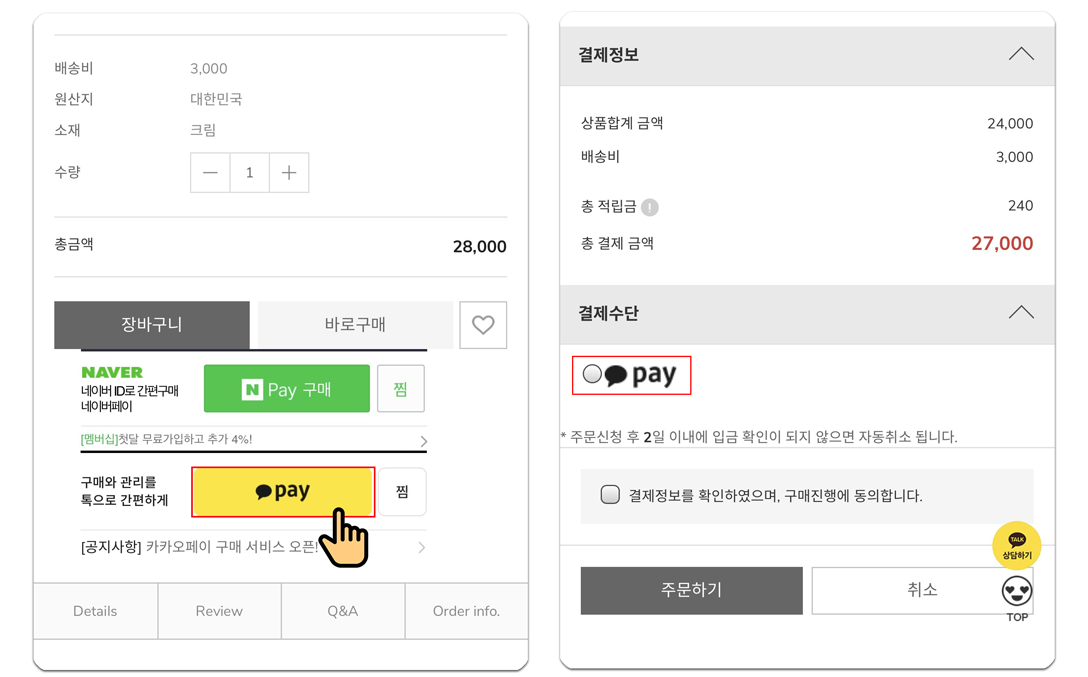The width and height of the screenshot is (1088, 677).
Task: Click the quantity input field
Action: coord(250,173)
